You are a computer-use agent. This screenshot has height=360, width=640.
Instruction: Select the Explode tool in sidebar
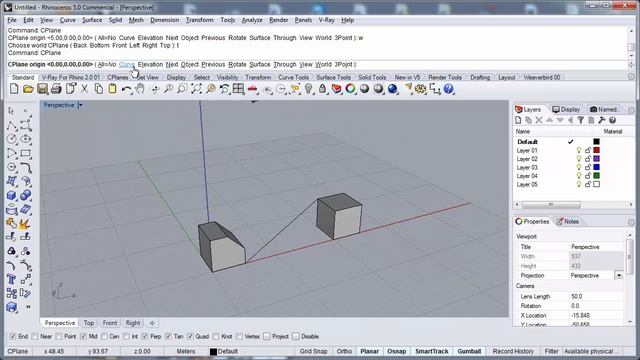click(x=25, y=224)
